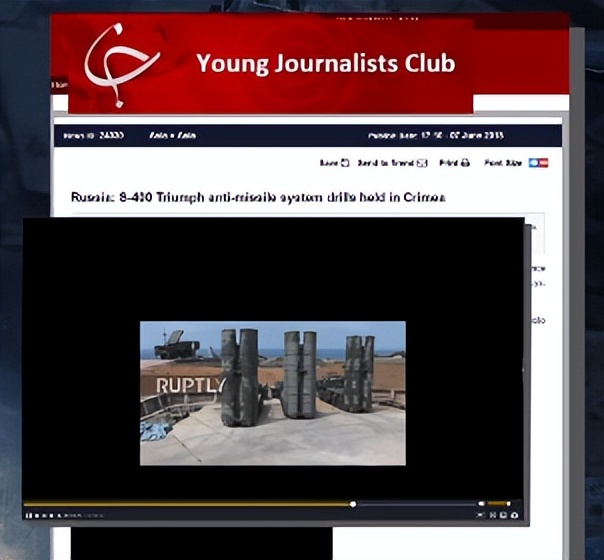604x560 pixels.
Task: Click the Young Journalists Club title text
Action: click(x=325, y=64)
